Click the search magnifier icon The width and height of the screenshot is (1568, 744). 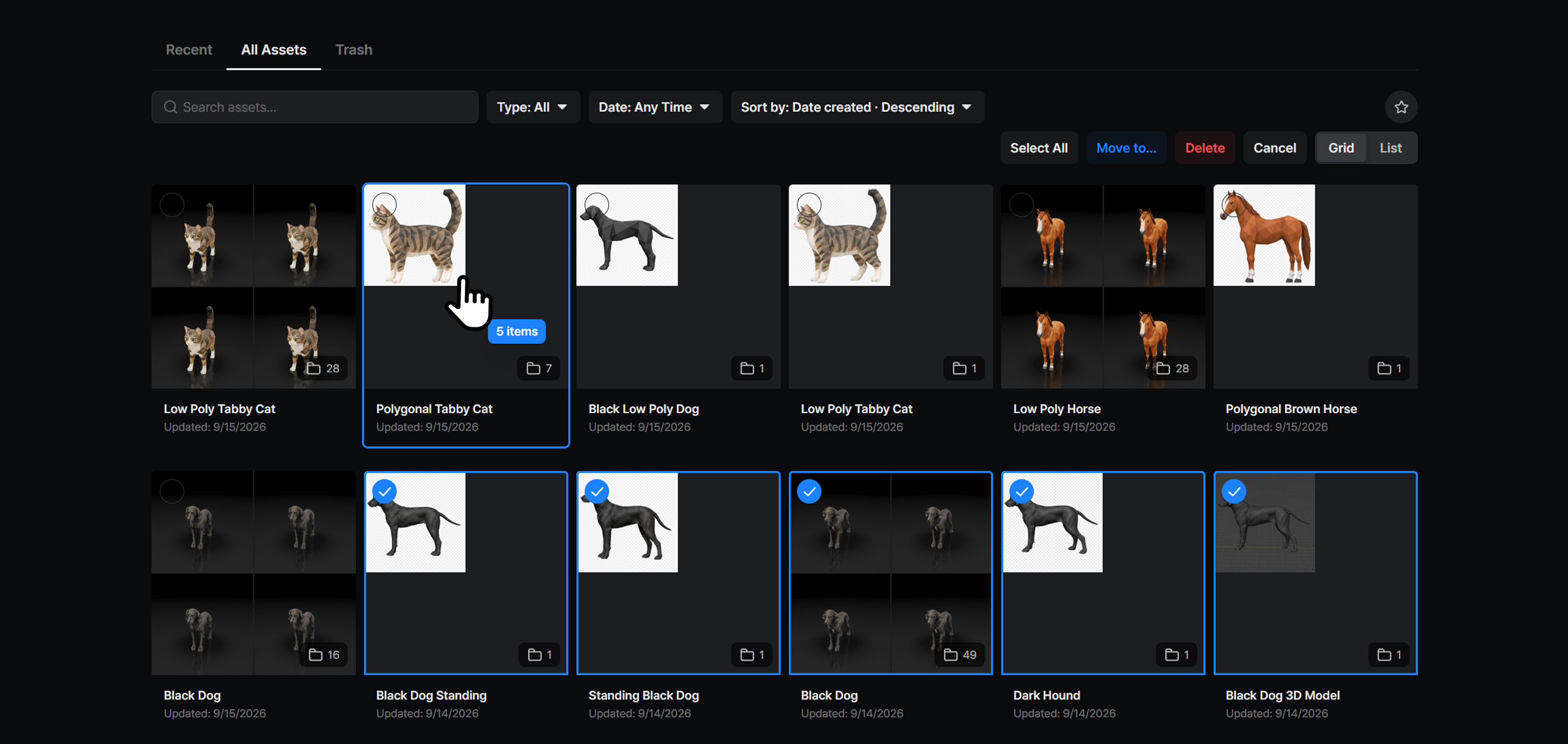(x=170, y=107)
